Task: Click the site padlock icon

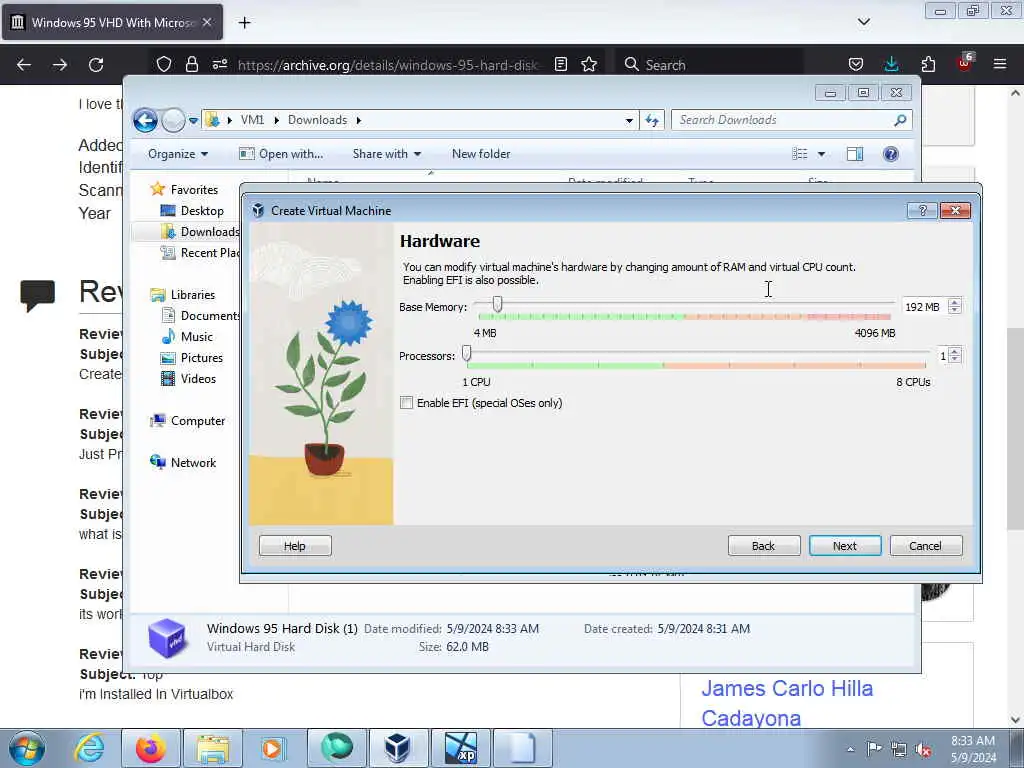Action: click(191, 64)
